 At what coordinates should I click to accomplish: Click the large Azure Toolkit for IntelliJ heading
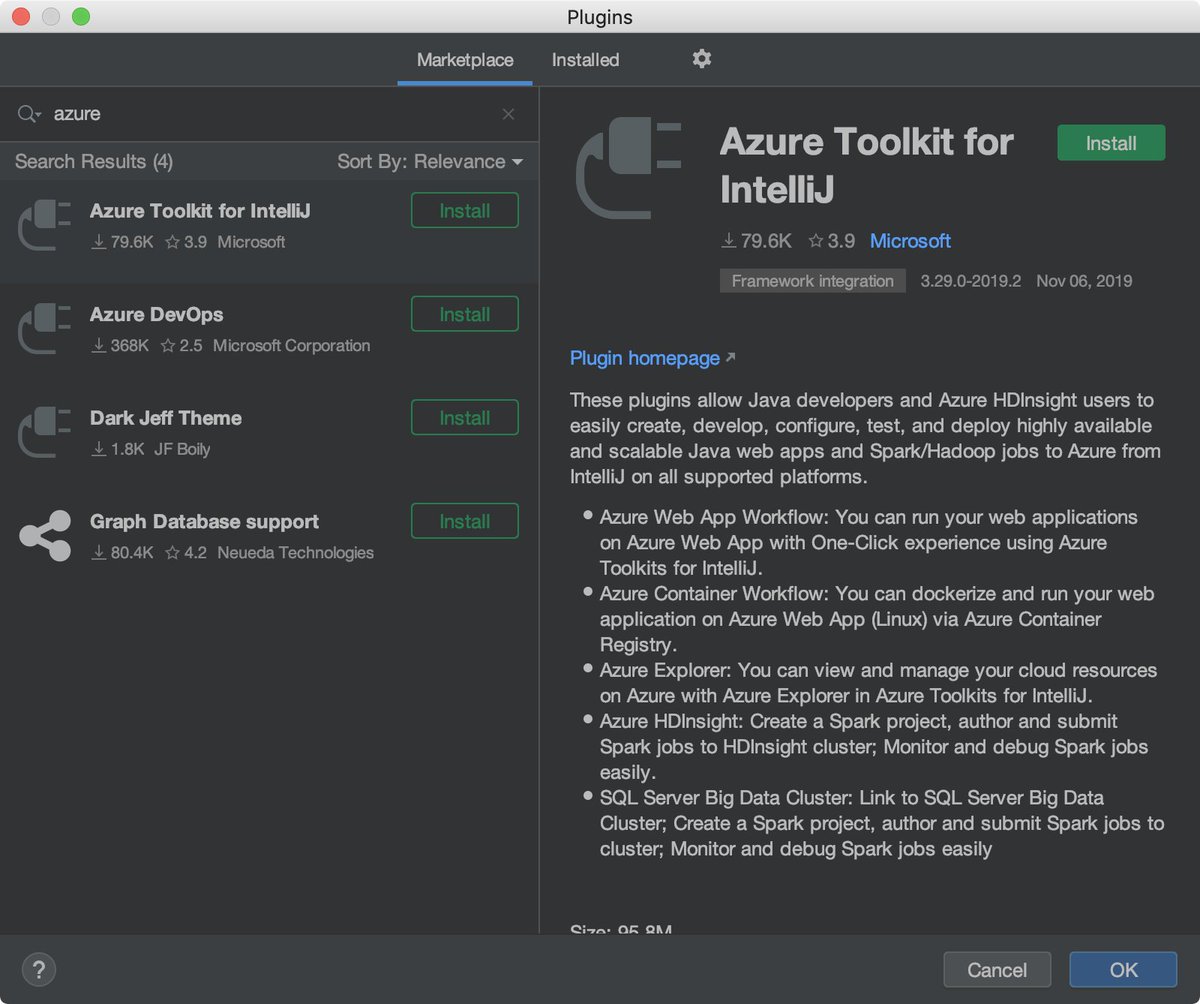point(866,165)
